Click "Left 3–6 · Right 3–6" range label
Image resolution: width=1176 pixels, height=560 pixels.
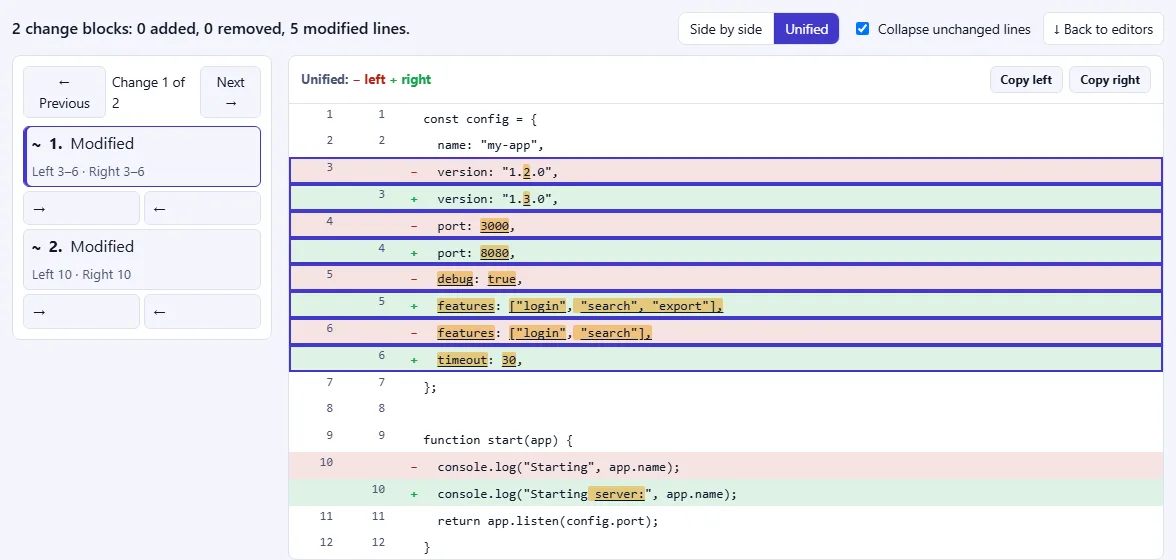[x=88, y=172]
